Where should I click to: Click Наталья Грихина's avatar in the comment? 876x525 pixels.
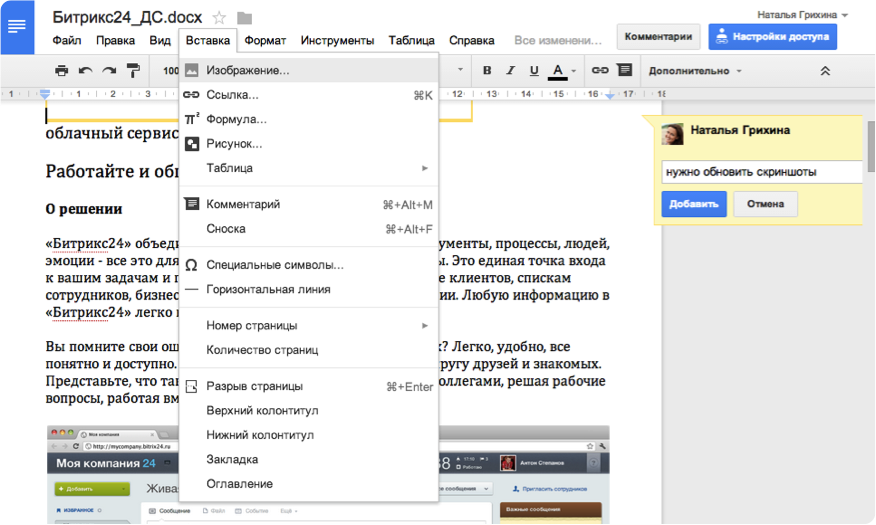(x=672, y=134)
